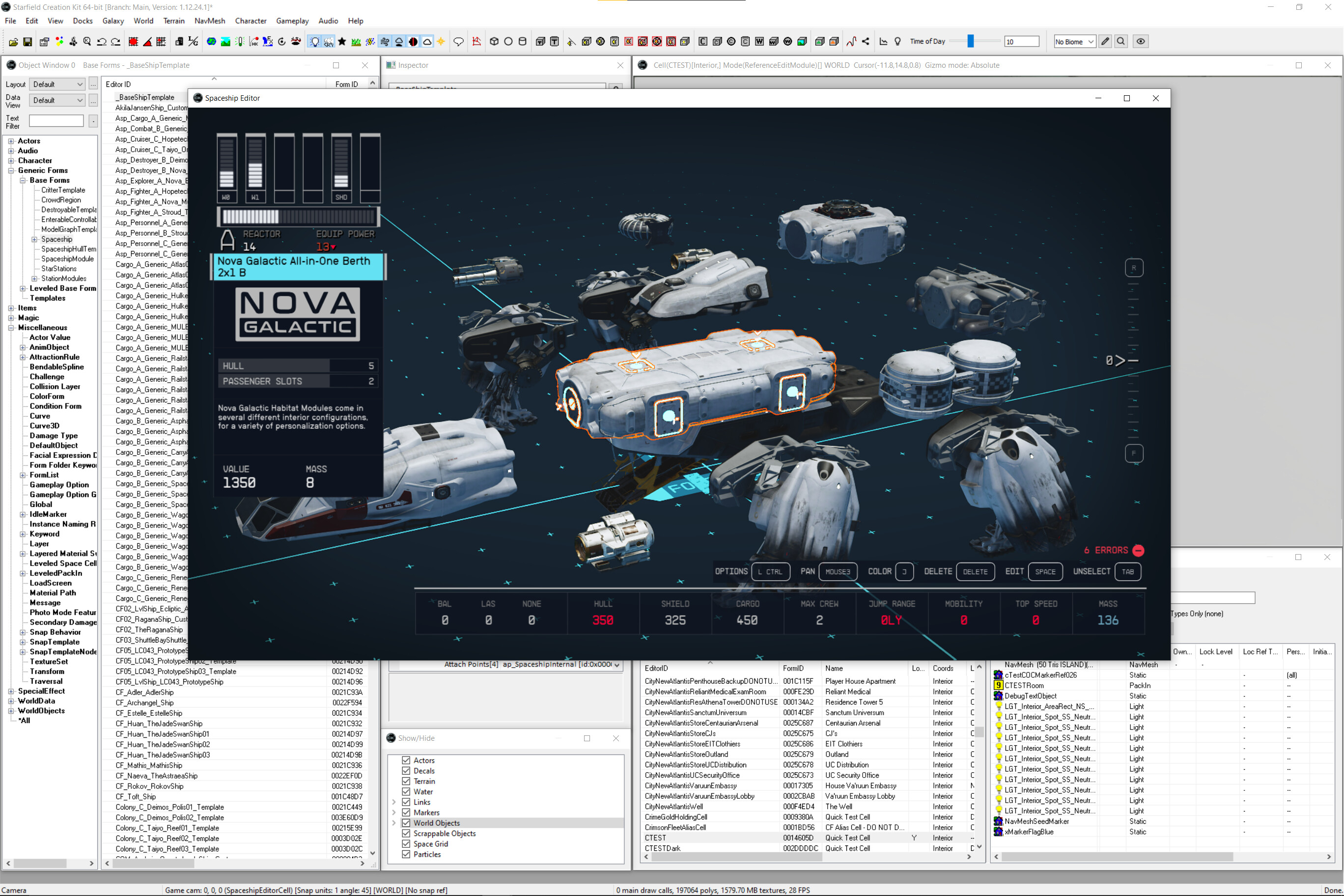Open Preferences from the toolbar icon
1344x896 pixels.
coord(45,41)
